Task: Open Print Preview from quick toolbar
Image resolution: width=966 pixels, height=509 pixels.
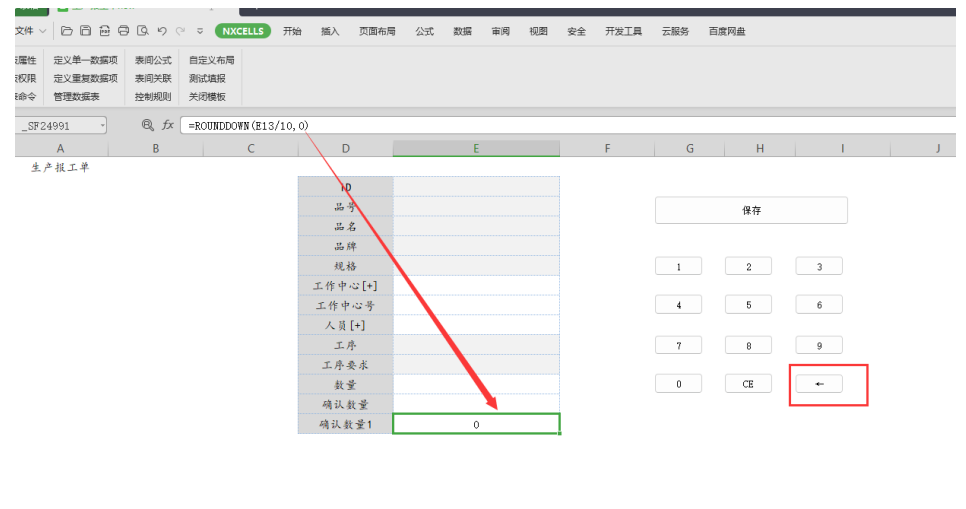Action: pyautogui.click(x=142, y=31)
